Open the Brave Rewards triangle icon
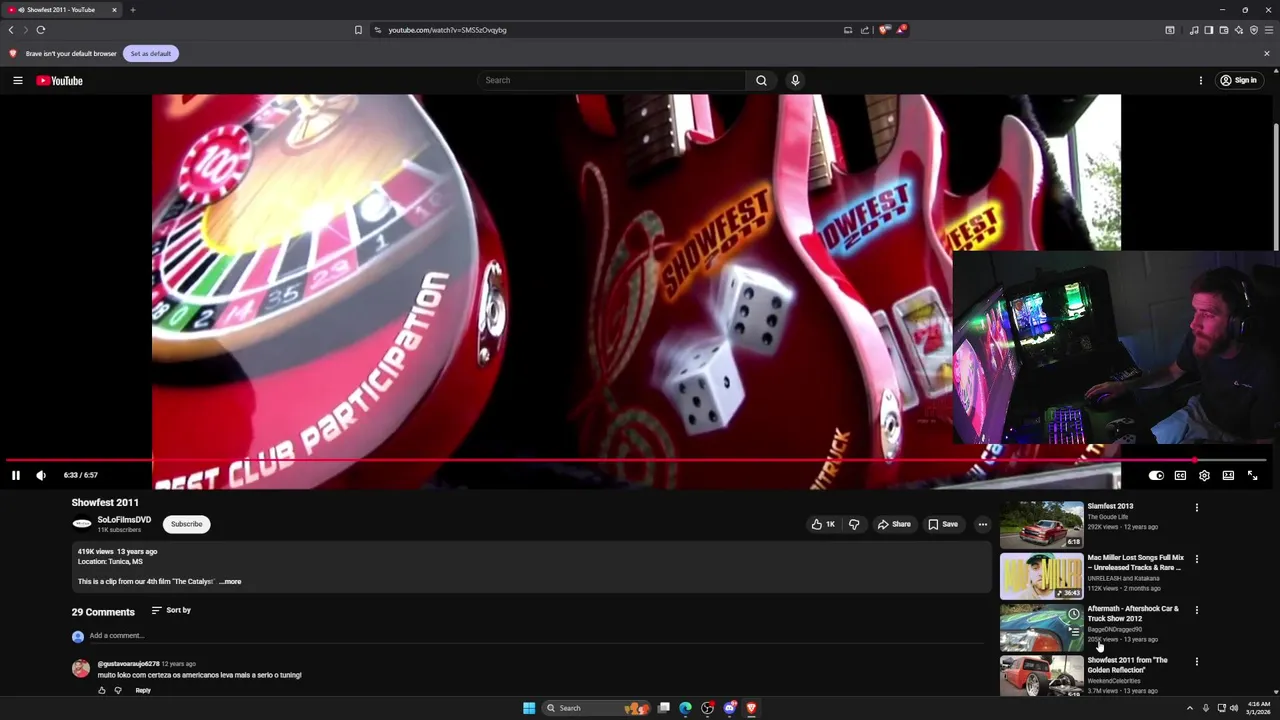 901,30
